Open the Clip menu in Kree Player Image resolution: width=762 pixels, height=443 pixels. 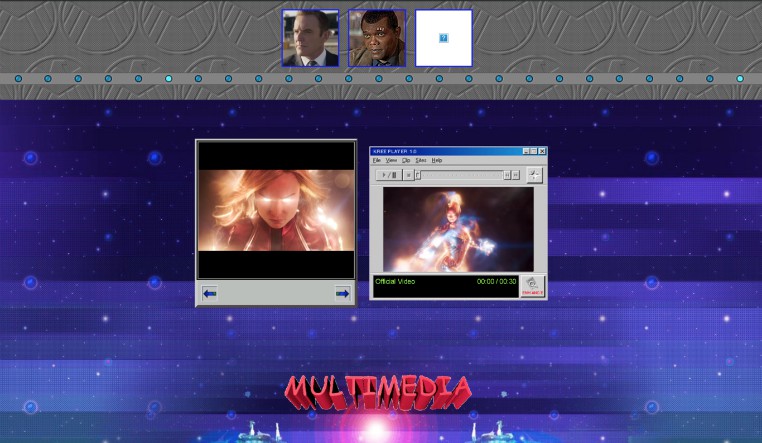coord(406,160)
